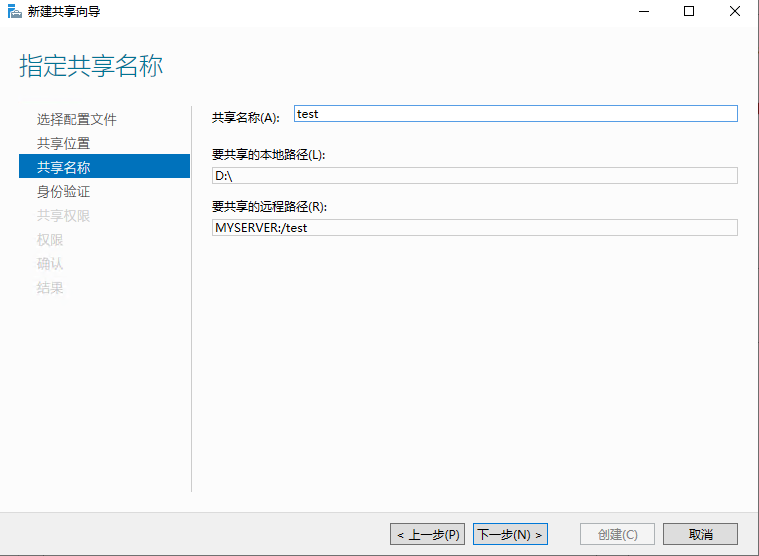Click the 共享名称(A) field label
The image size is (759, 556).
click(x=246, y=117)
